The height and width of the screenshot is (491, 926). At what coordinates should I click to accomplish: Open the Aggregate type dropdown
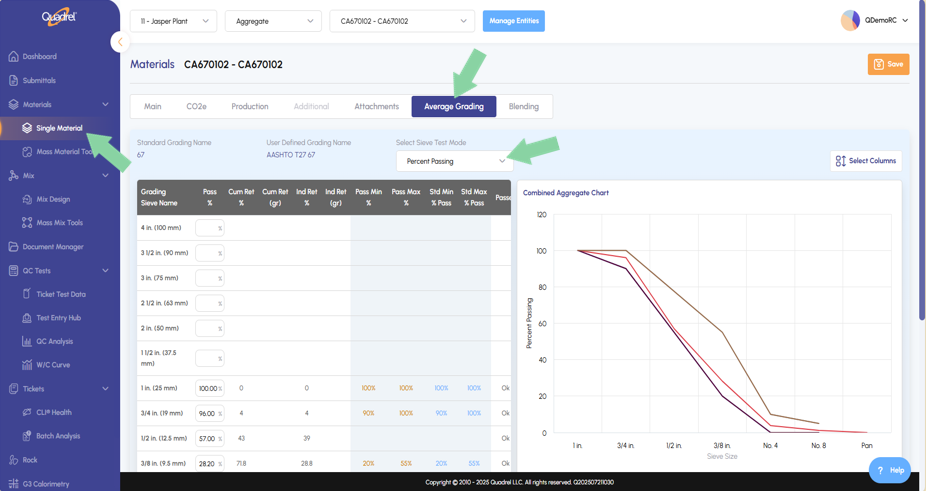coord(273,21)
